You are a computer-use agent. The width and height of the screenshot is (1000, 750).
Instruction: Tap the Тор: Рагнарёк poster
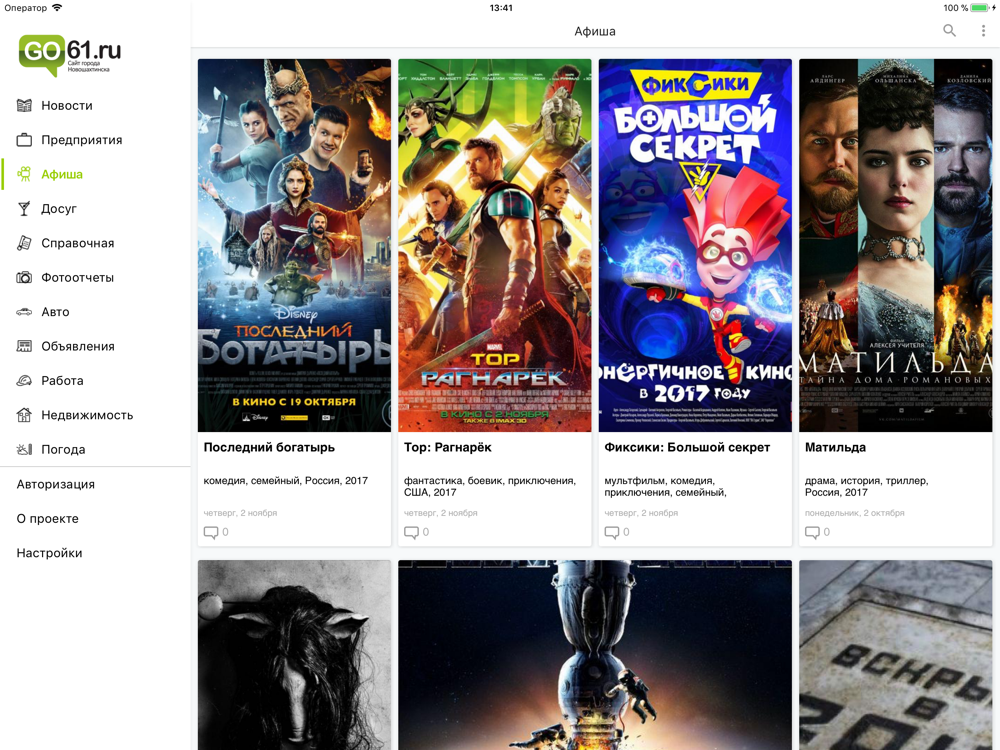point(494,246)
